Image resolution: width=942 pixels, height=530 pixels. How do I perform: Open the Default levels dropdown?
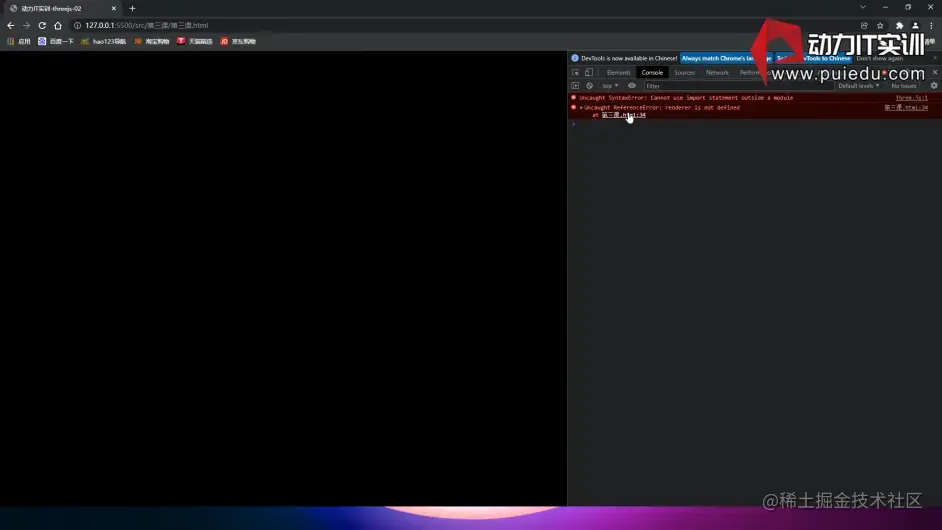tap(858, 86)
